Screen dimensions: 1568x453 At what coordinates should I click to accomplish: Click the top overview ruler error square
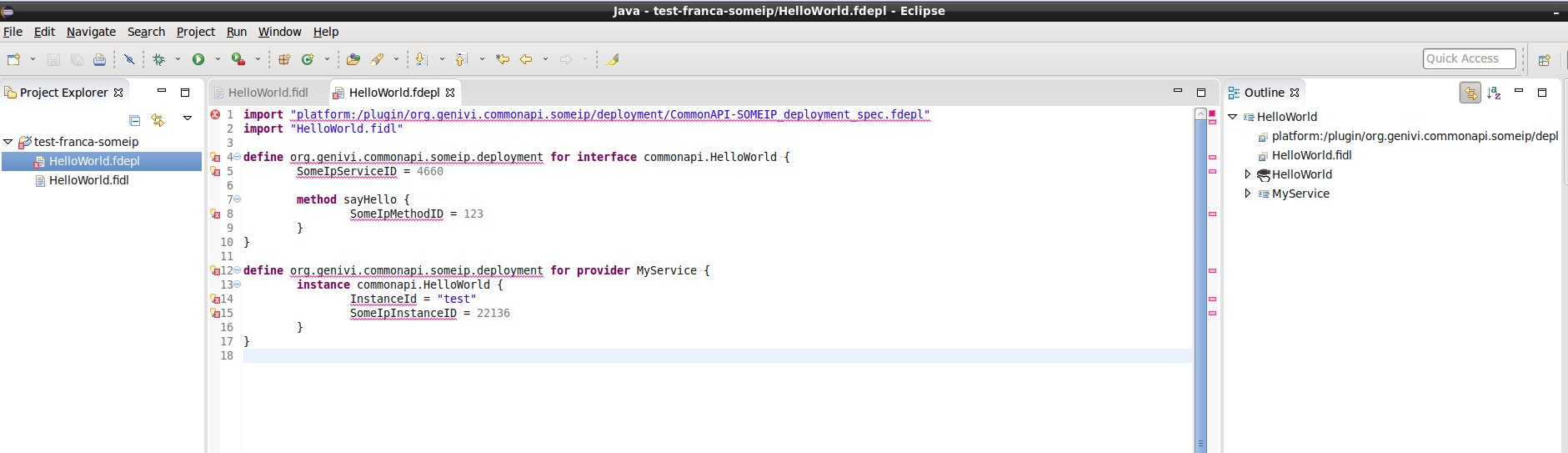tap(1212, 113)
